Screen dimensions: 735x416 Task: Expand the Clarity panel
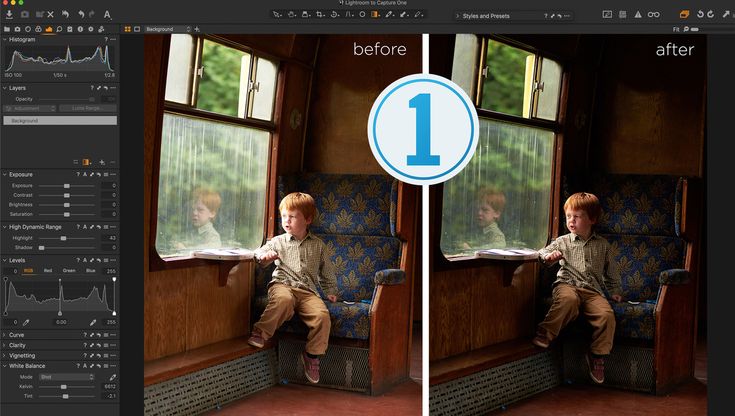(5, 345)
